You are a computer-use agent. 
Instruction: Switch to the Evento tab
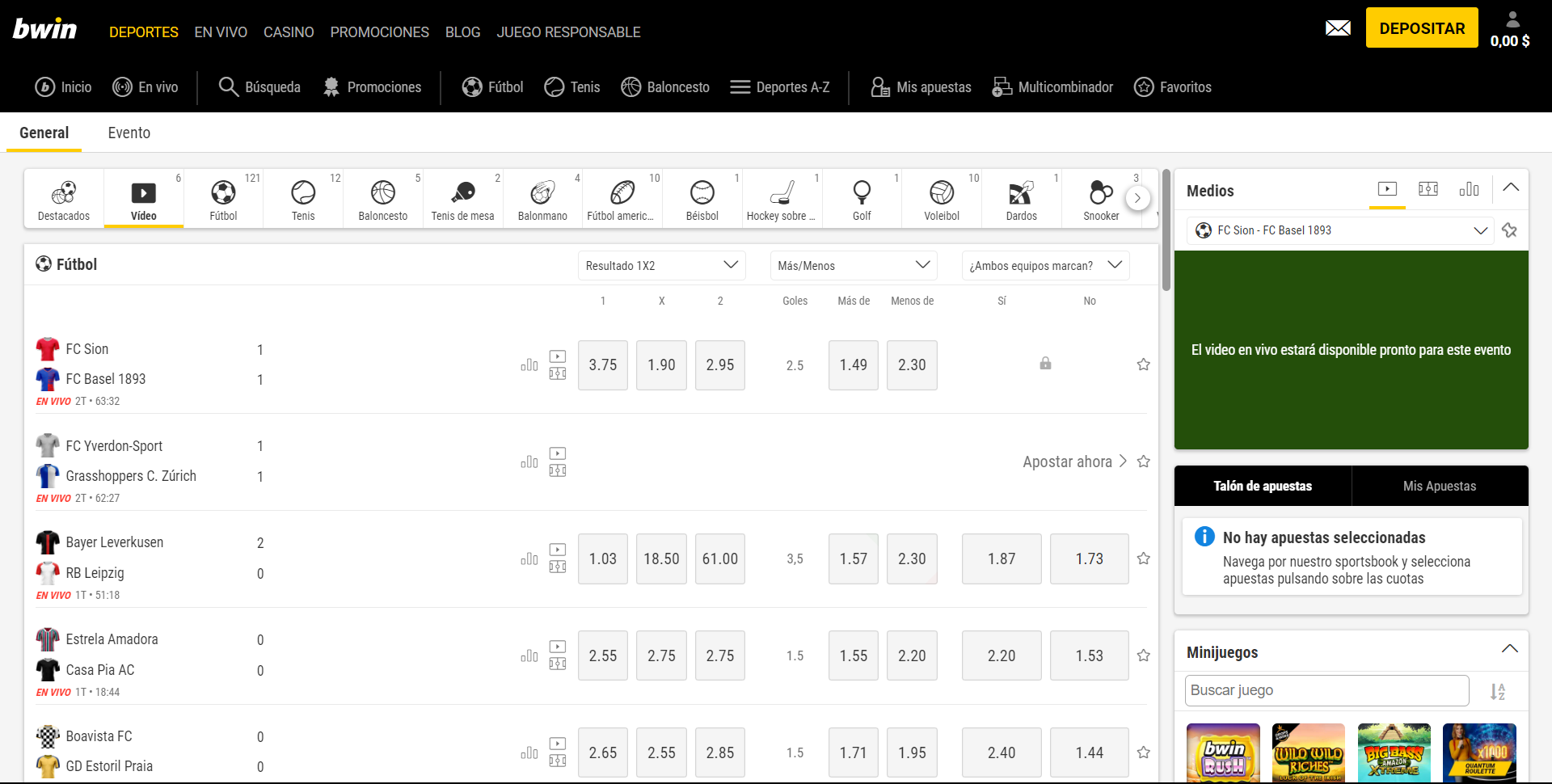(x=129, y=133)
